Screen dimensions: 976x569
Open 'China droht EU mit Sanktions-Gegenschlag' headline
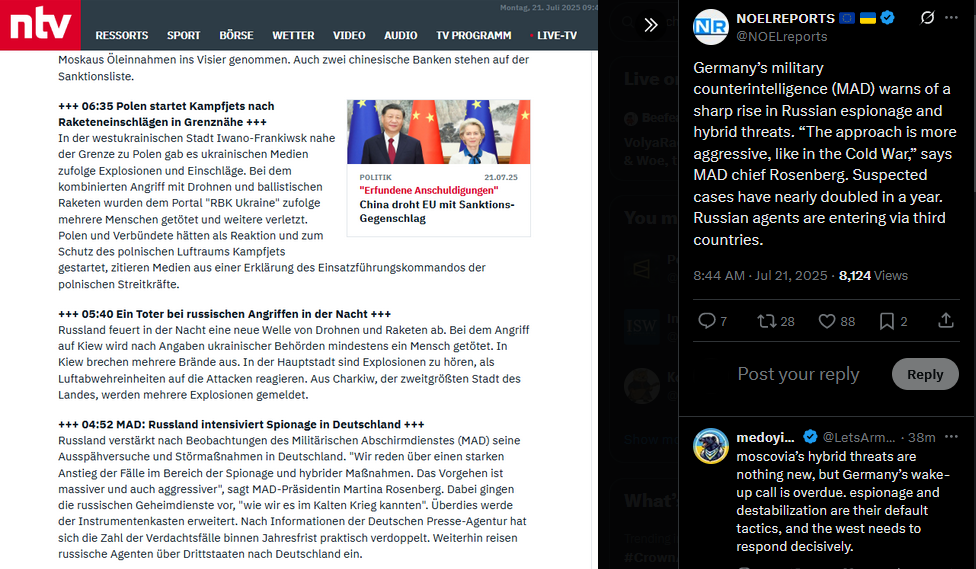pyautogui.click(x=437, y=212)
